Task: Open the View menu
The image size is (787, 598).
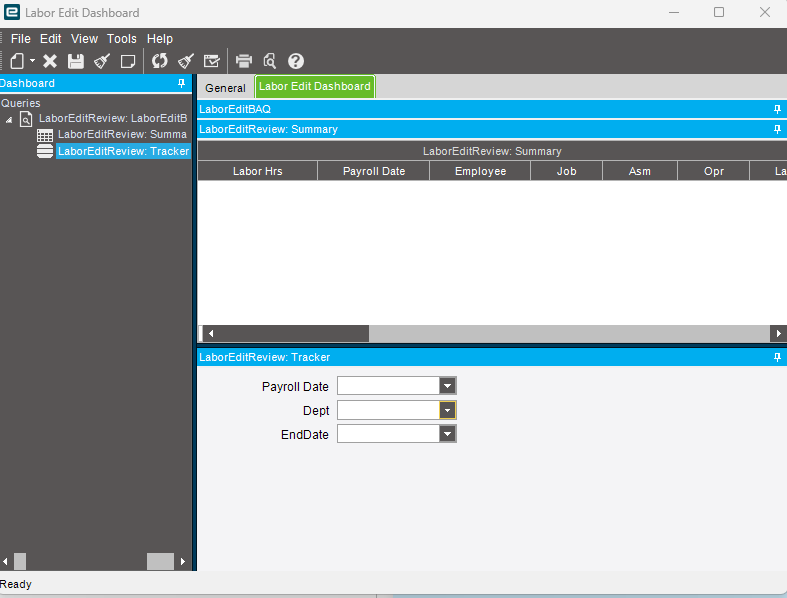Action: click(84, 39)
